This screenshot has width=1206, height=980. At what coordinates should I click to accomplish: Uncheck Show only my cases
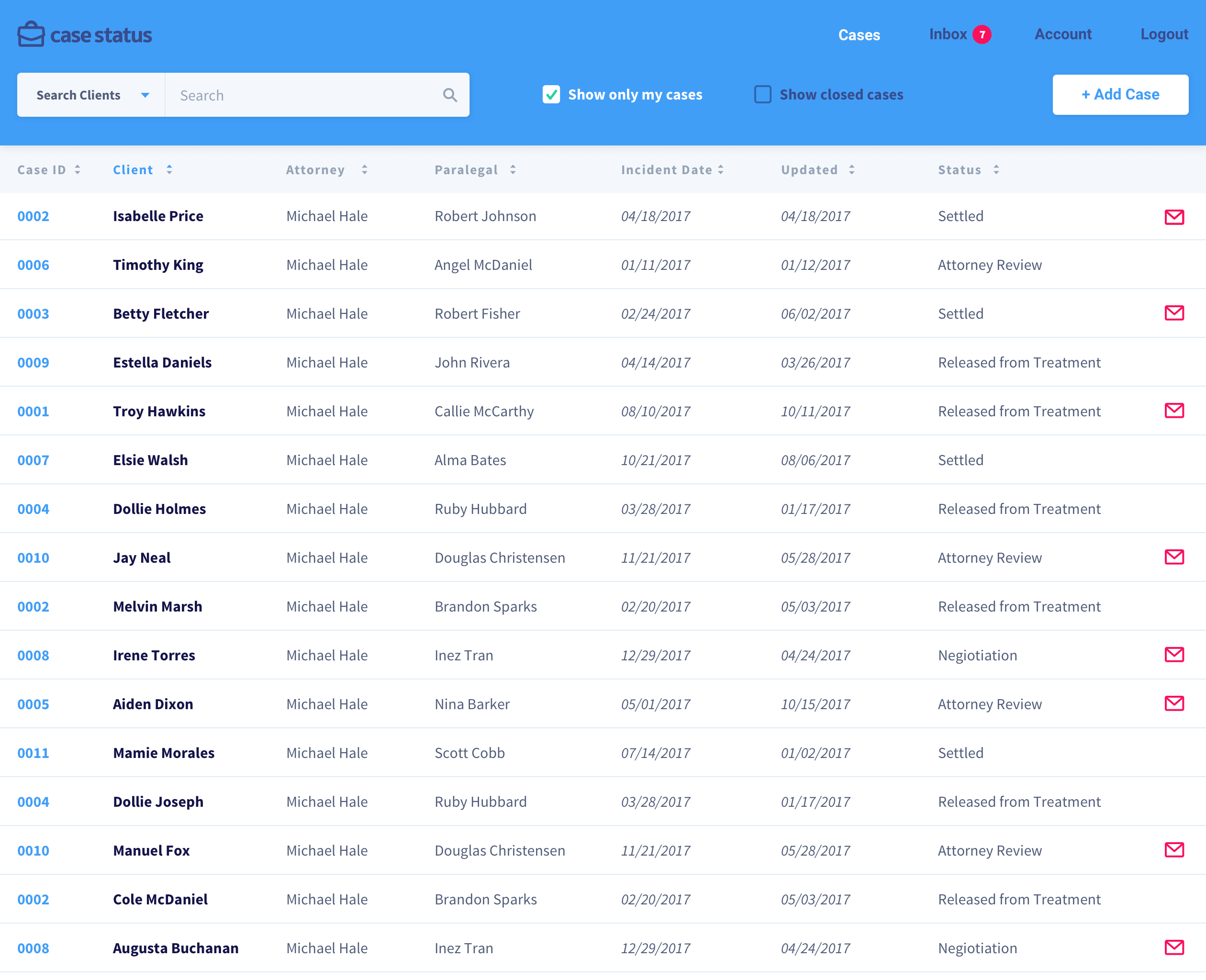click(x=552, y=94)
